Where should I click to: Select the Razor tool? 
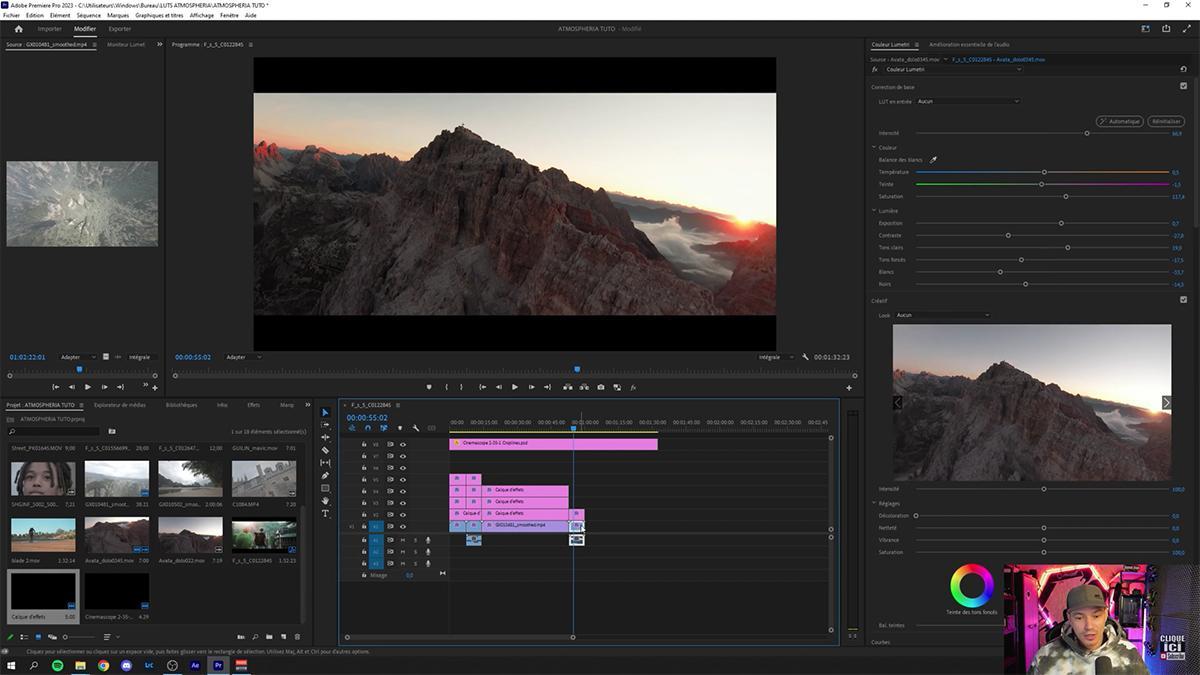pyautogui.click(x=325, y=450)
